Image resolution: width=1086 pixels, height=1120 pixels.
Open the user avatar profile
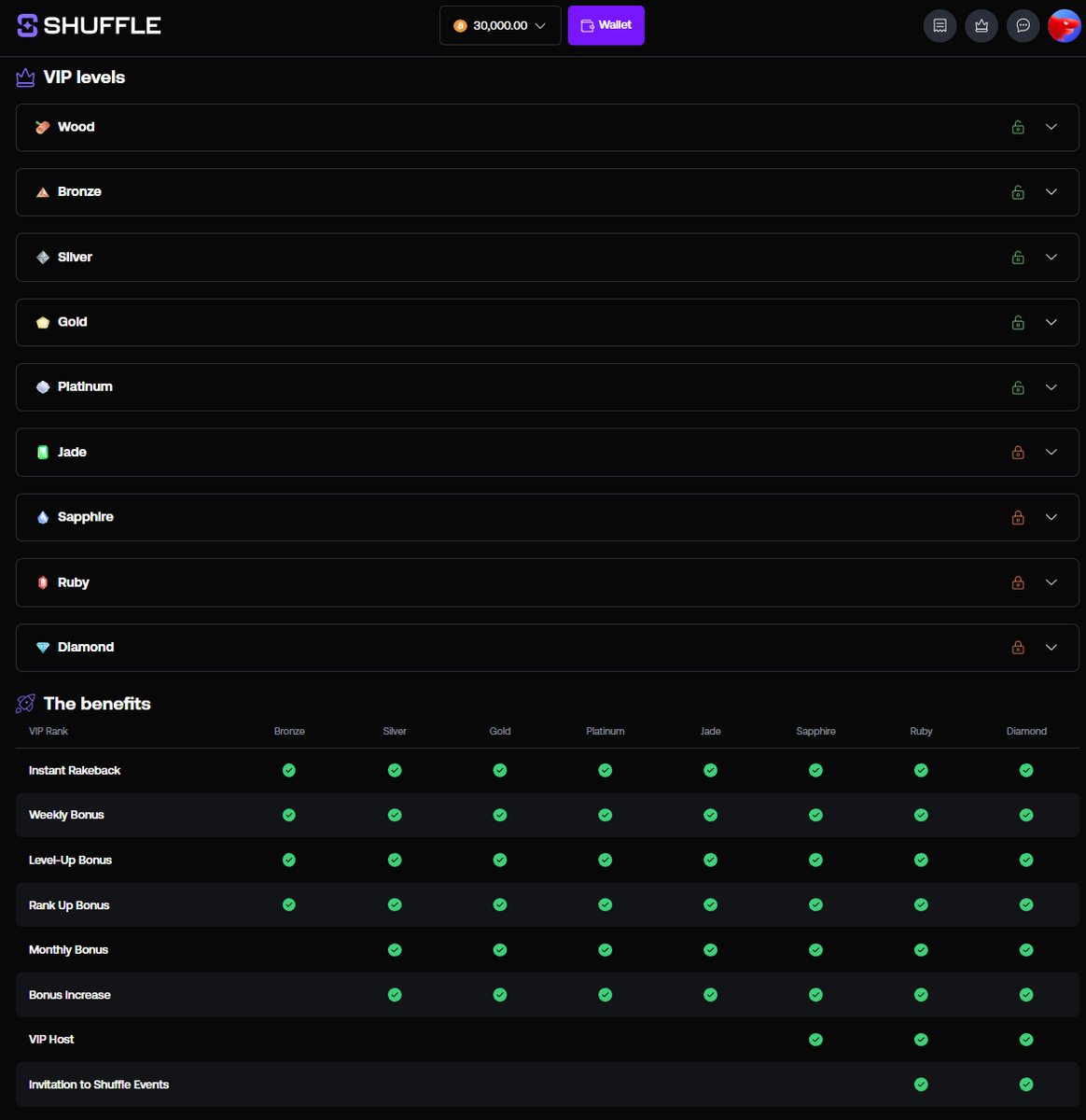1065,26
